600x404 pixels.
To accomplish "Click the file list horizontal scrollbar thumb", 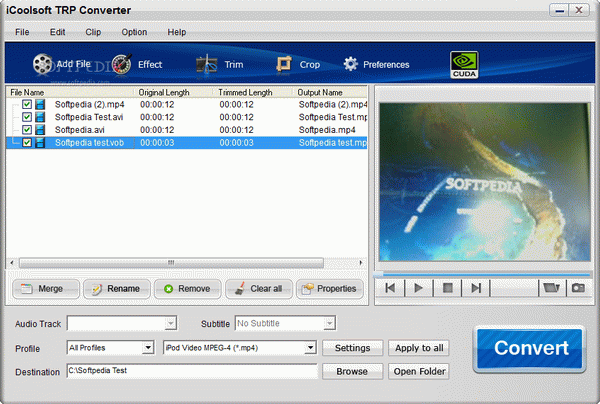I will point(171,262).
